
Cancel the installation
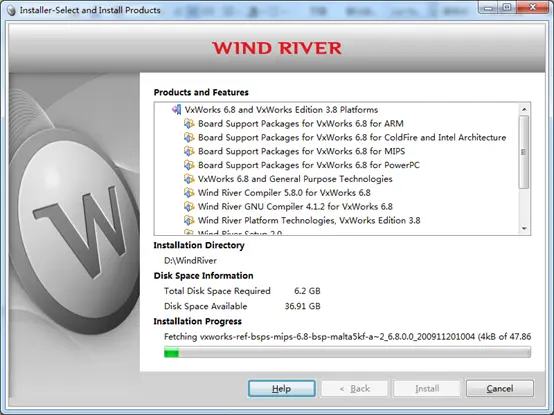[x=500, y=389]
